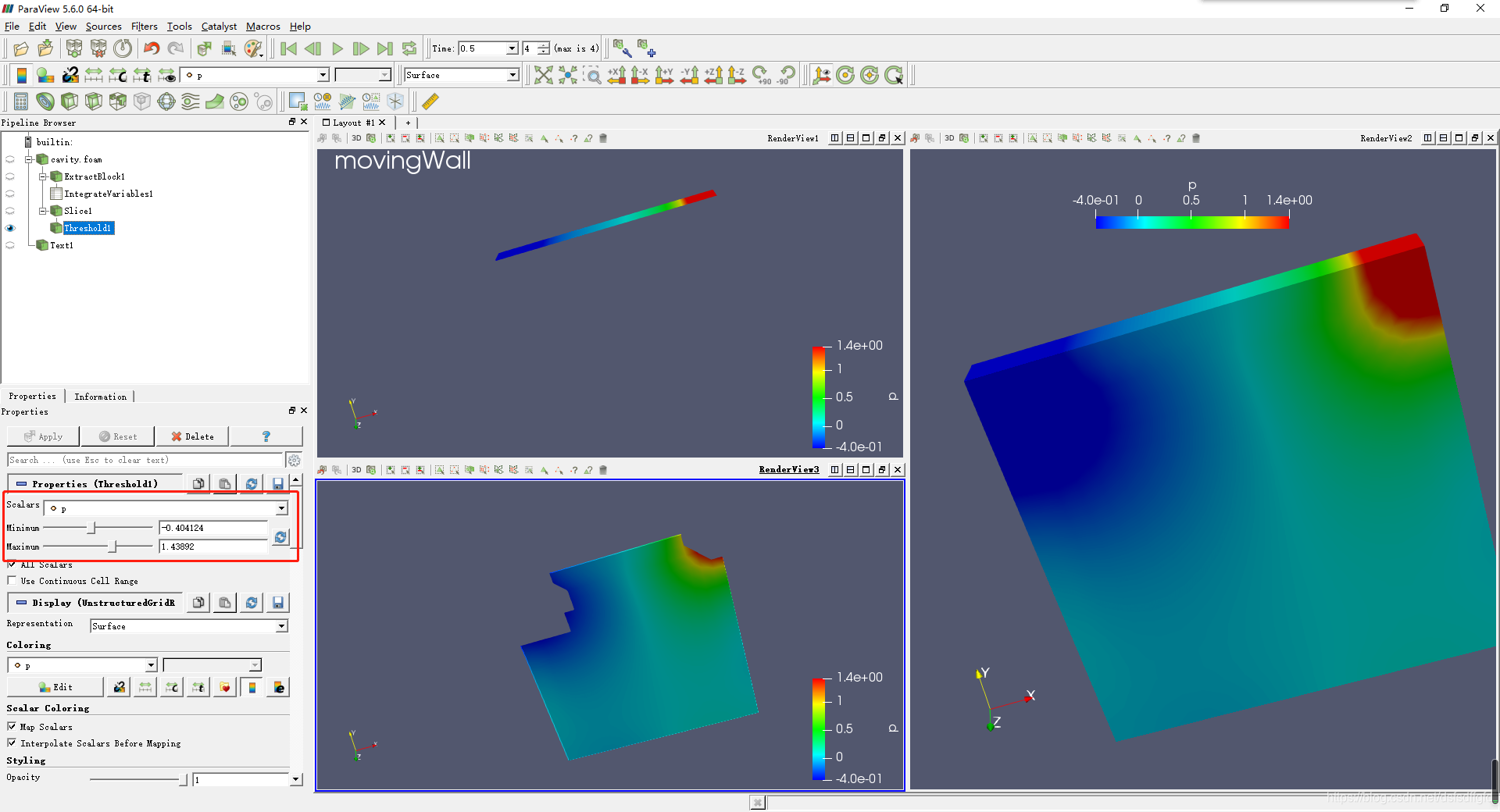Uncheck the Map Scalars checkbox

coord(12,726)
